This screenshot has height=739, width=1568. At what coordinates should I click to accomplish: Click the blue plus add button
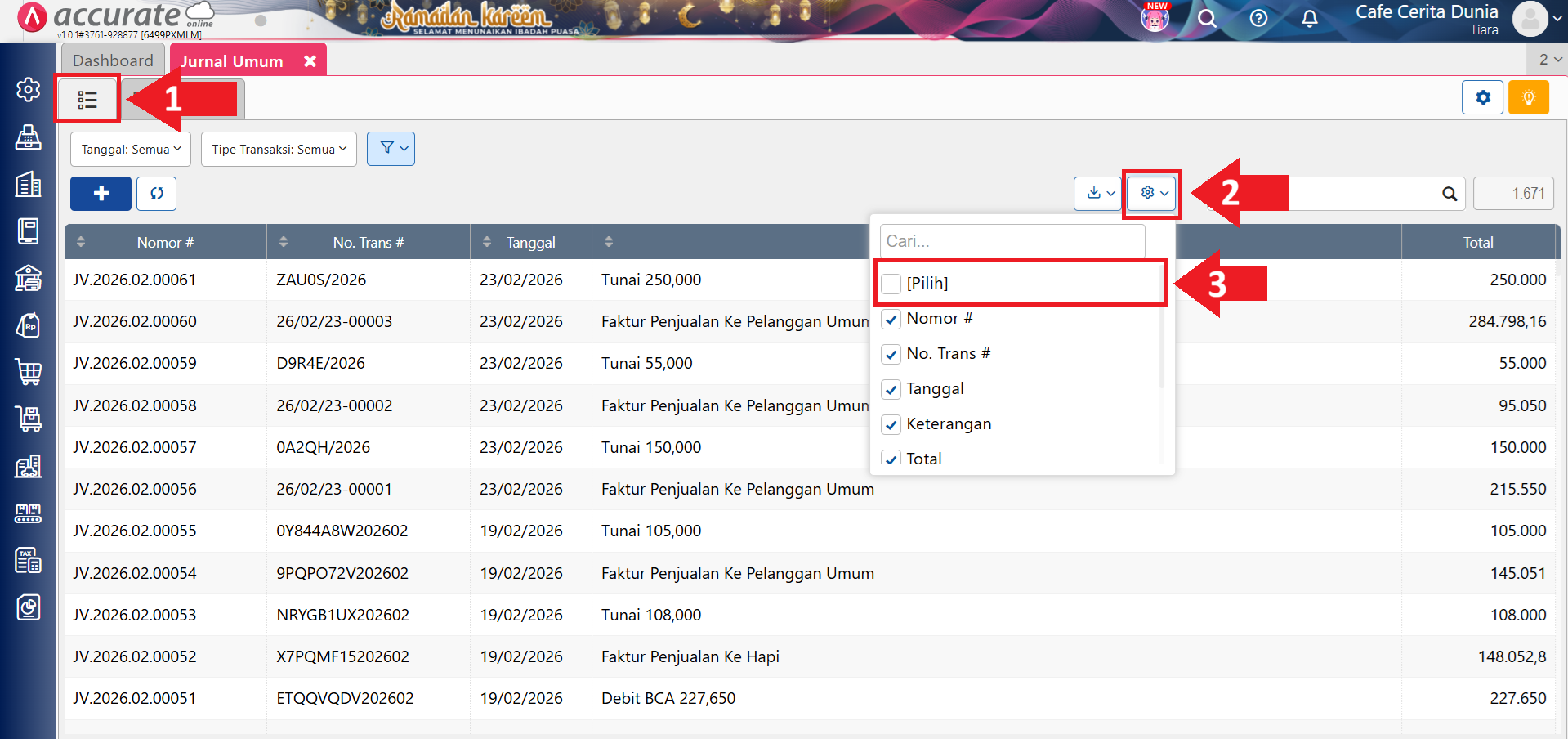101,194
